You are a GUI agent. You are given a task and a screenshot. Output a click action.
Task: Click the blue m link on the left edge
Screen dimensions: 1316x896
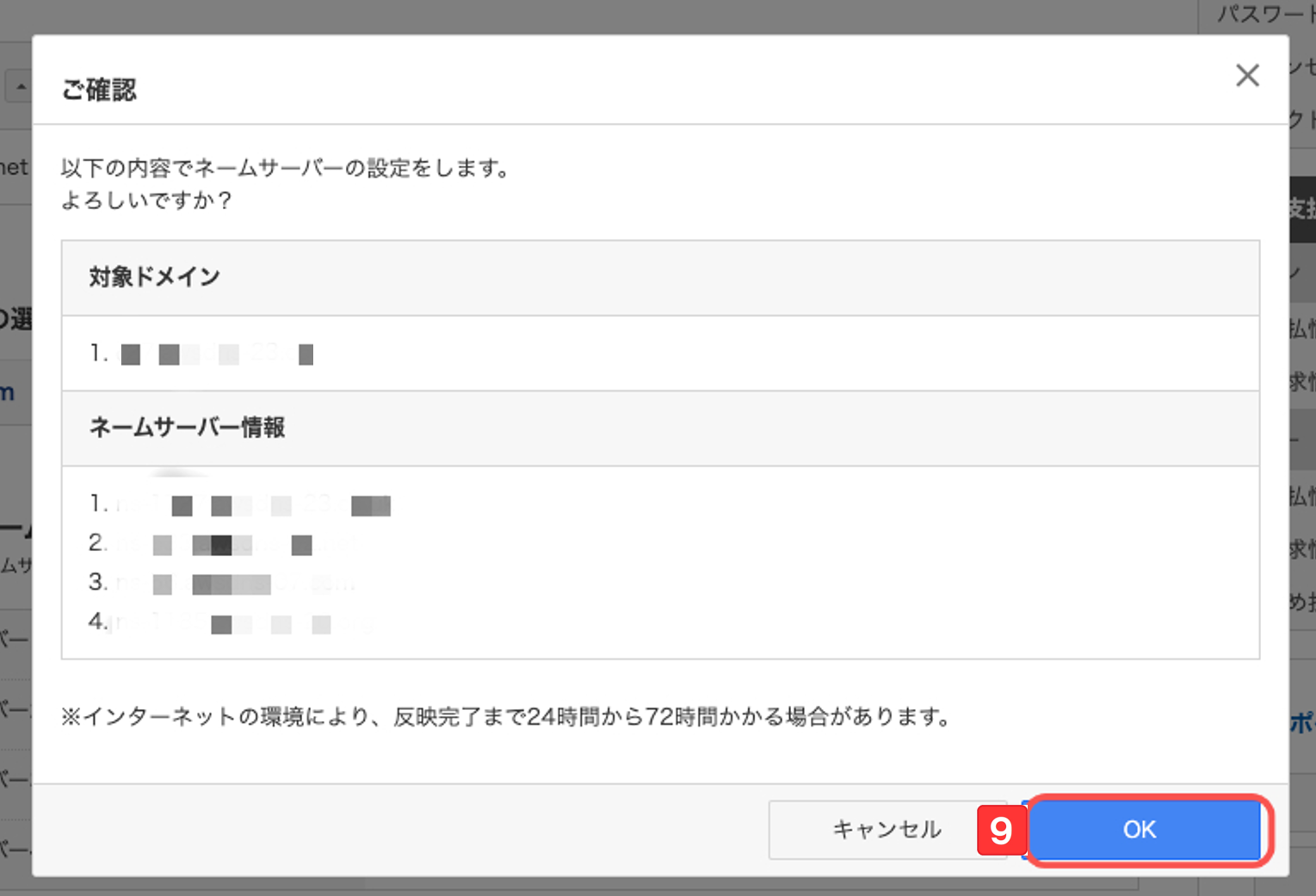click(x=8, y=393)
